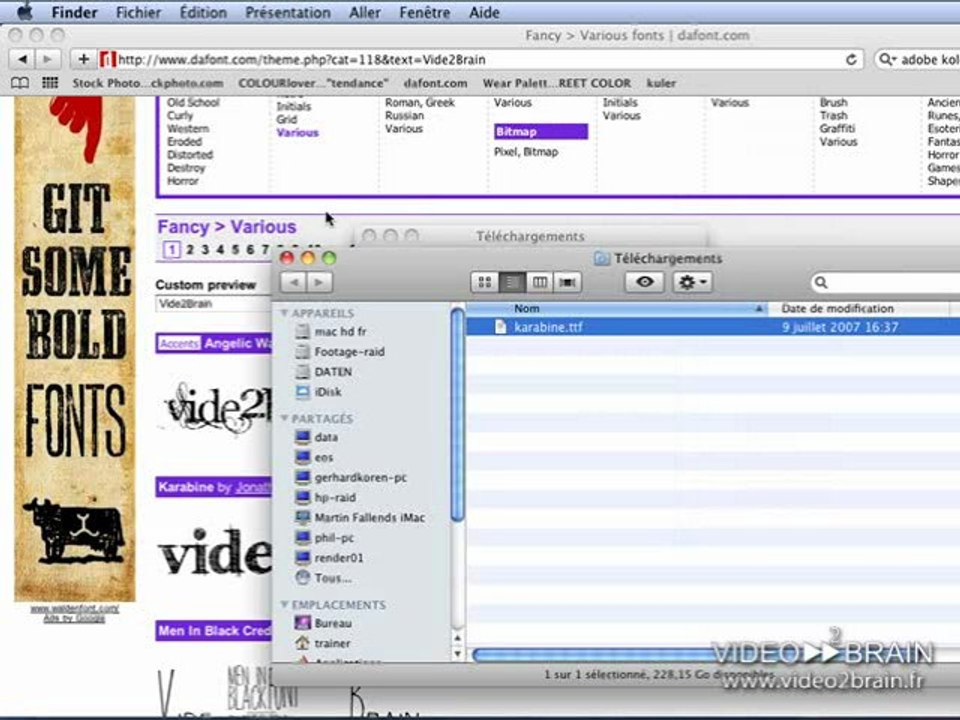Screen dimensions: 960x720
Task: Open trainer home folder
Action: (332, 643)
